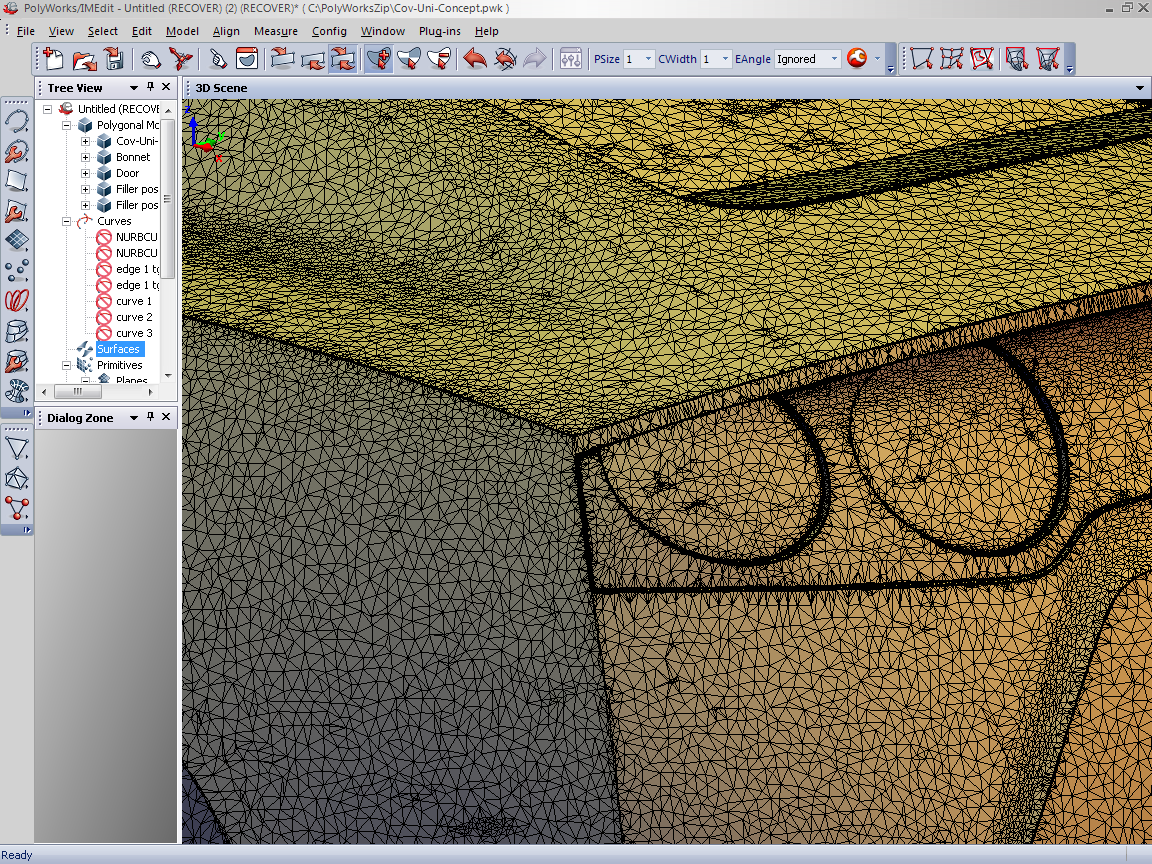1152x864 pixels.
Task: Click the new project icon in toolbar
Action: [x=53, y=59]
